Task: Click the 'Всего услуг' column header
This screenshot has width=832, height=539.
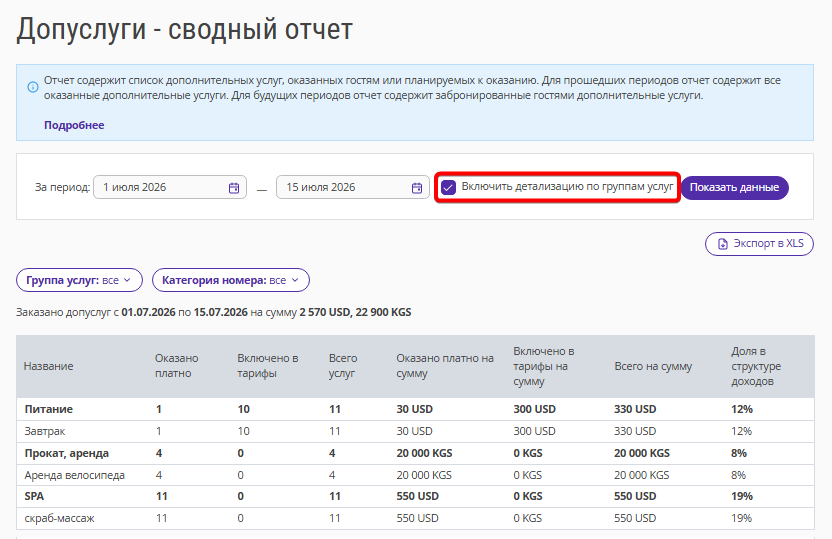Action: point(343,366)
